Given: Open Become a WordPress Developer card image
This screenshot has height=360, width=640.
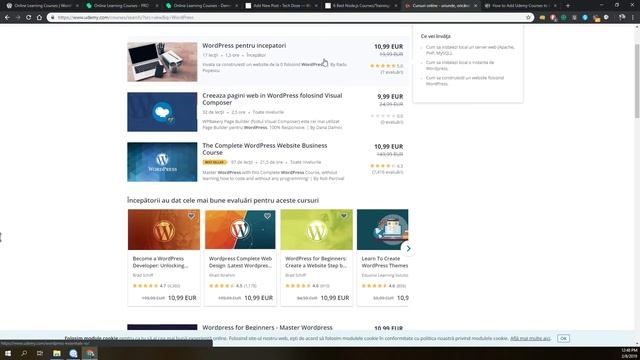Looking at the screenshot, I should tap(164, 229).
